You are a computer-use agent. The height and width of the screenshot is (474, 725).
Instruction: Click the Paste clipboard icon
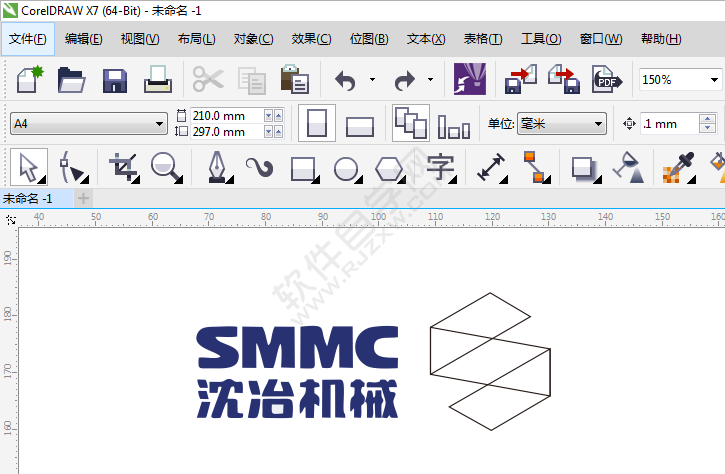coord(295,79)
